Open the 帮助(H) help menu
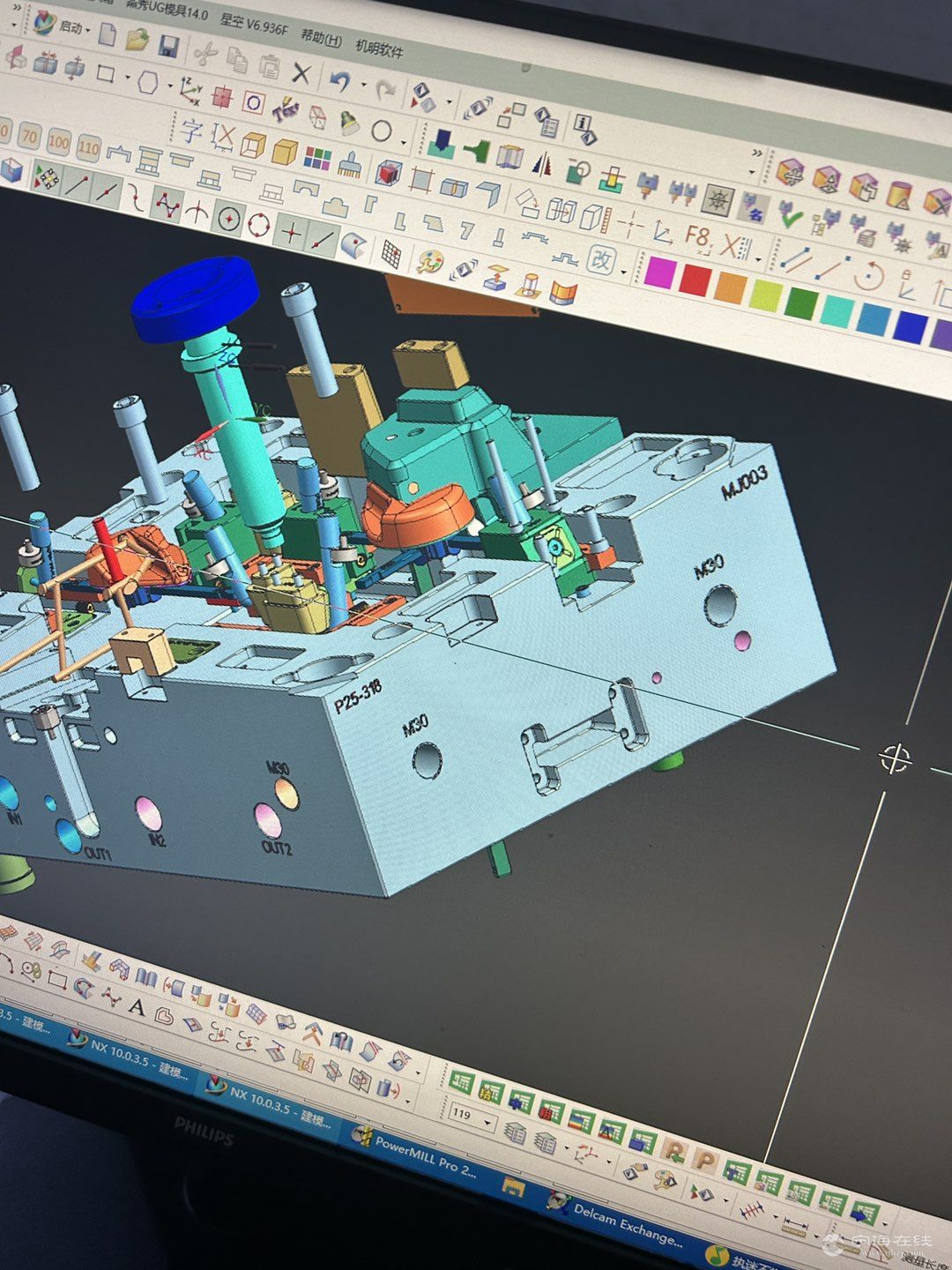The height and width of the screenshot is (1270, 952). coord(321,38)
